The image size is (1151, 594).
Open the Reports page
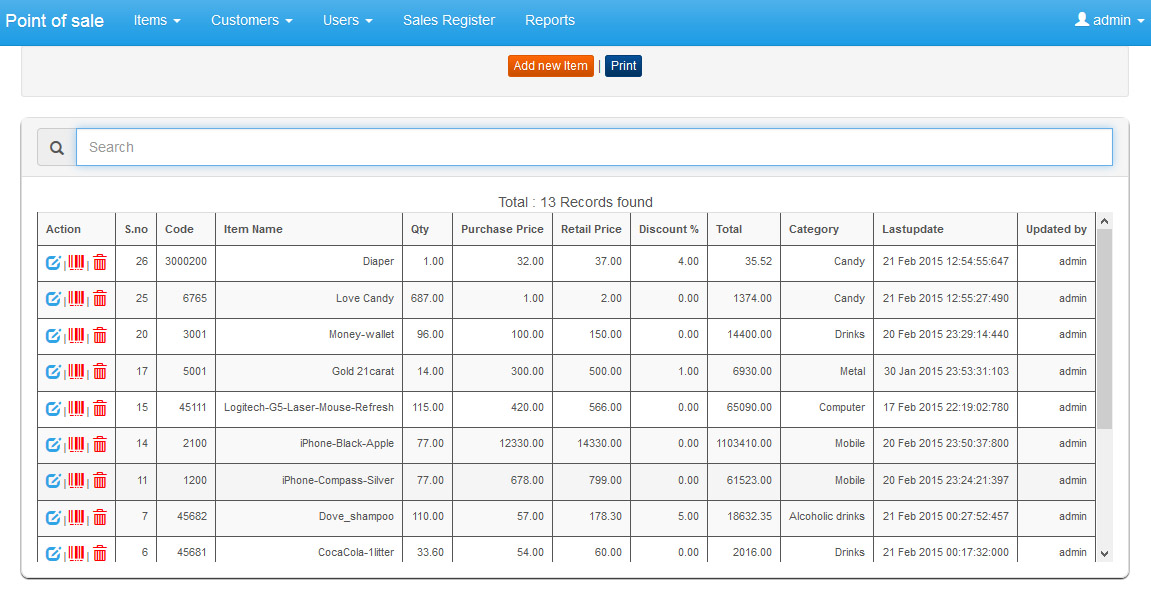pos(550,21)
